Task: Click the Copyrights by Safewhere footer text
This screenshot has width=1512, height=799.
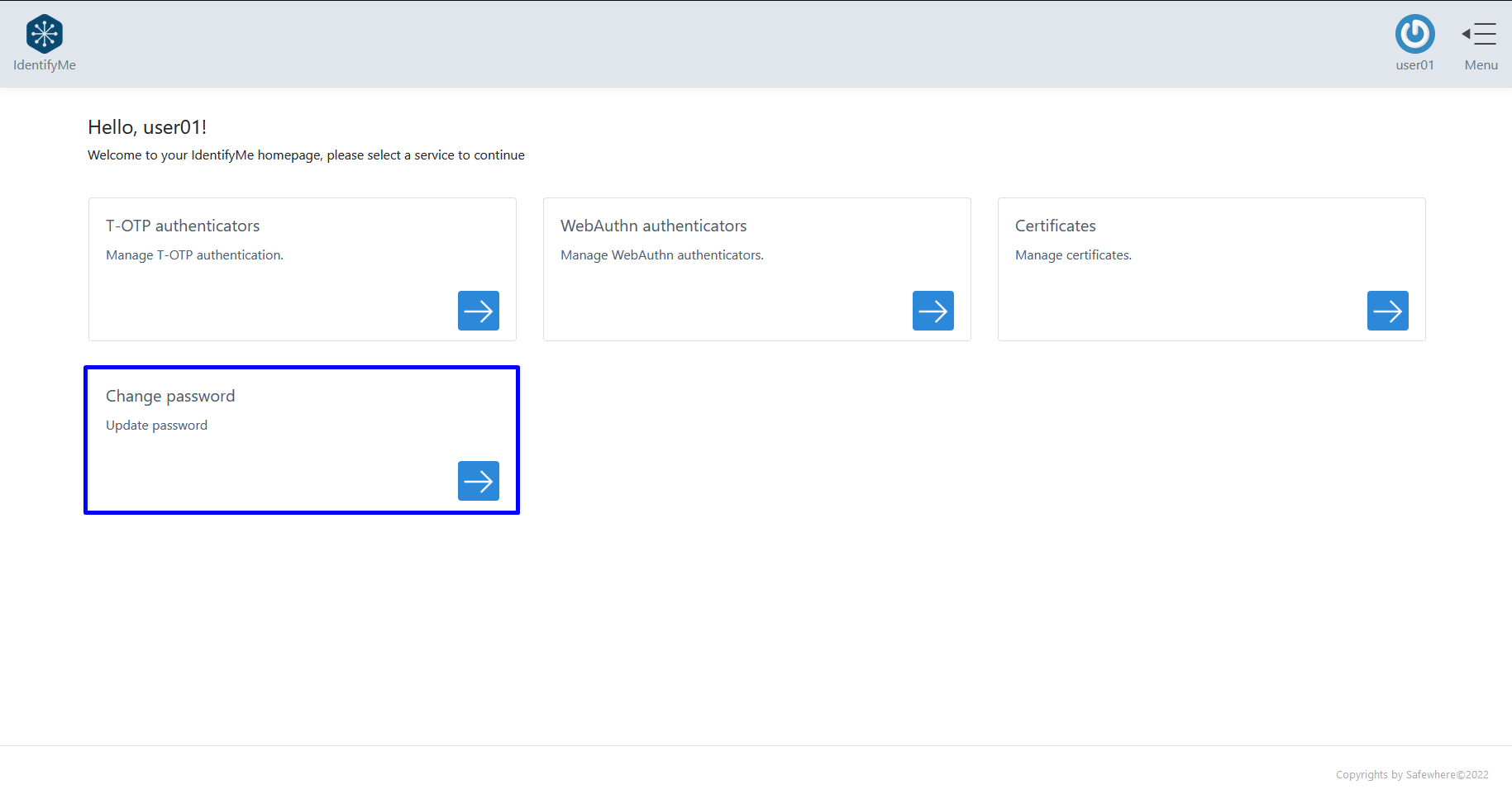Action: tap(1411, 775)
